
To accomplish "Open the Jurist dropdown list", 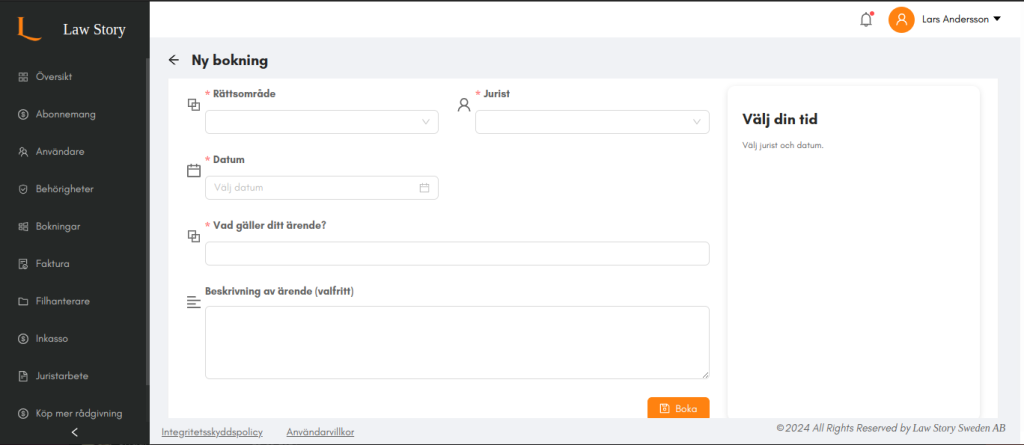I will (x=592, y=122).
